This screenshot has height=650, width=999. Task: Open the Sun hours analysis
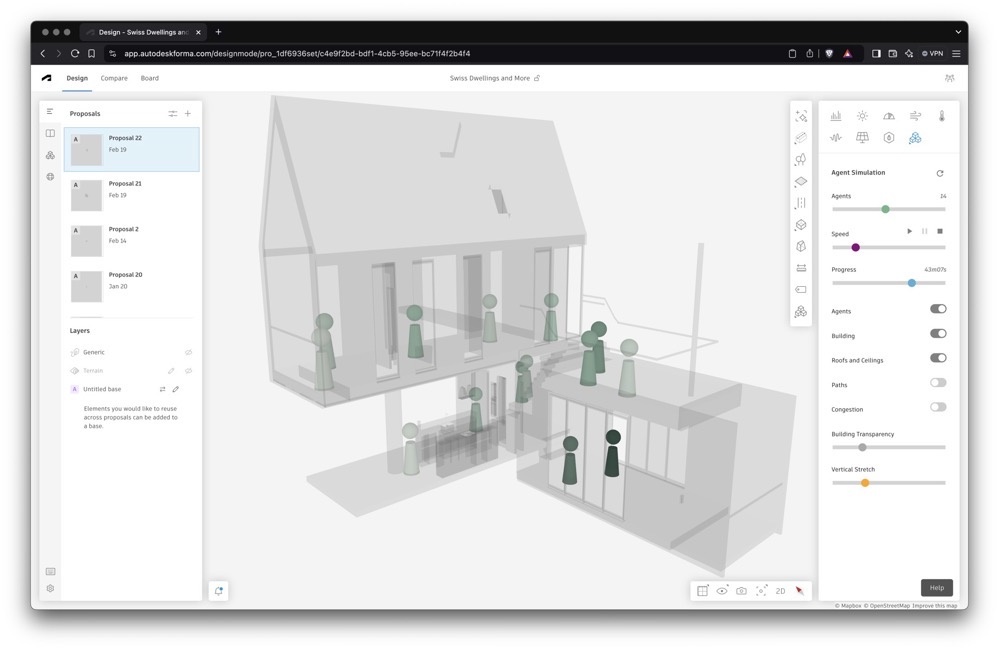pos(862,116)
